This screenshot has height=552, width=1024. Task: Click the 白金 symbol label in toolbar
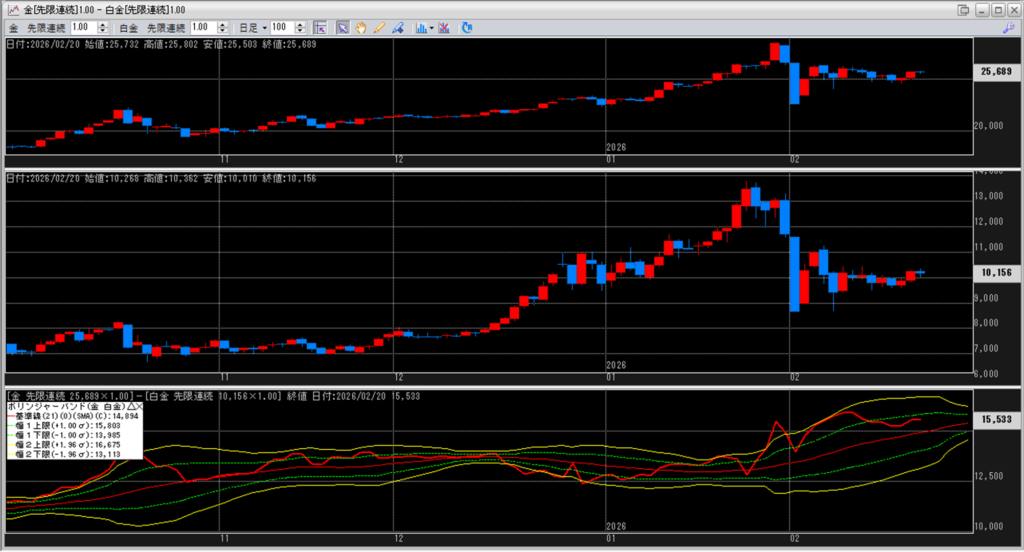coord(128,27)
